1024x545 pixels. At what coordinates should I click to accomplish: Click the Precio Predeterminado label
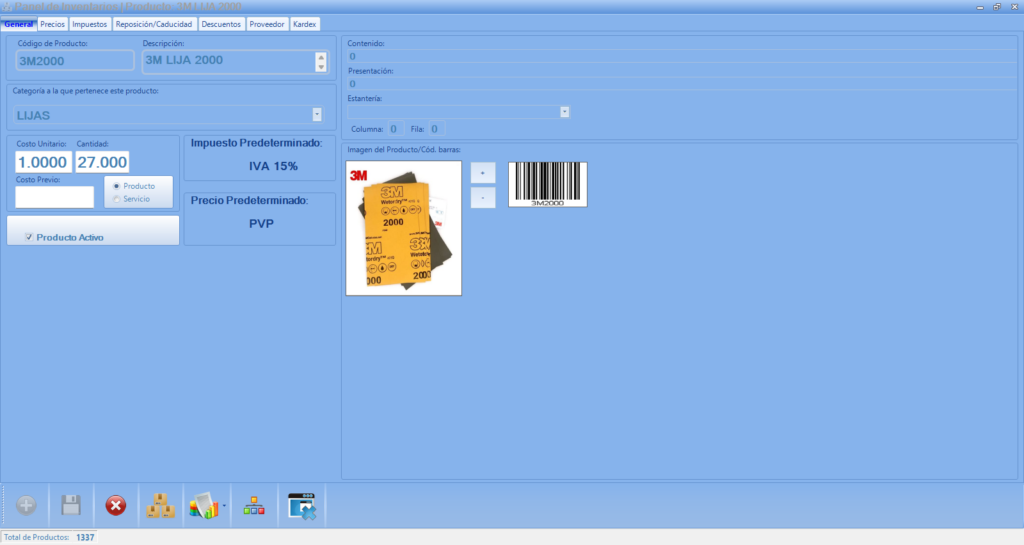(249, 200)
